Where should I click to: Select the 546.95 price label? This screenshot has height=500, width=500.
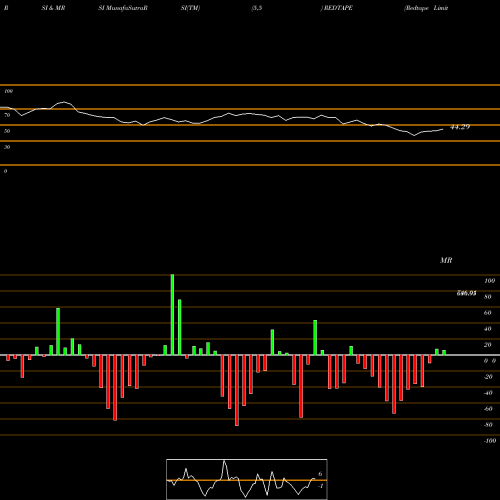(x=466, y=293)
